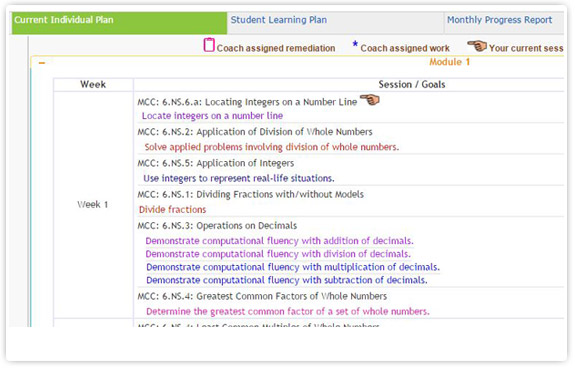Open fluency with subtraction of decimals goal
Image resolution: width=575 pixels, height=368 pixels.
pyautogui.click(x=287, y=280)
